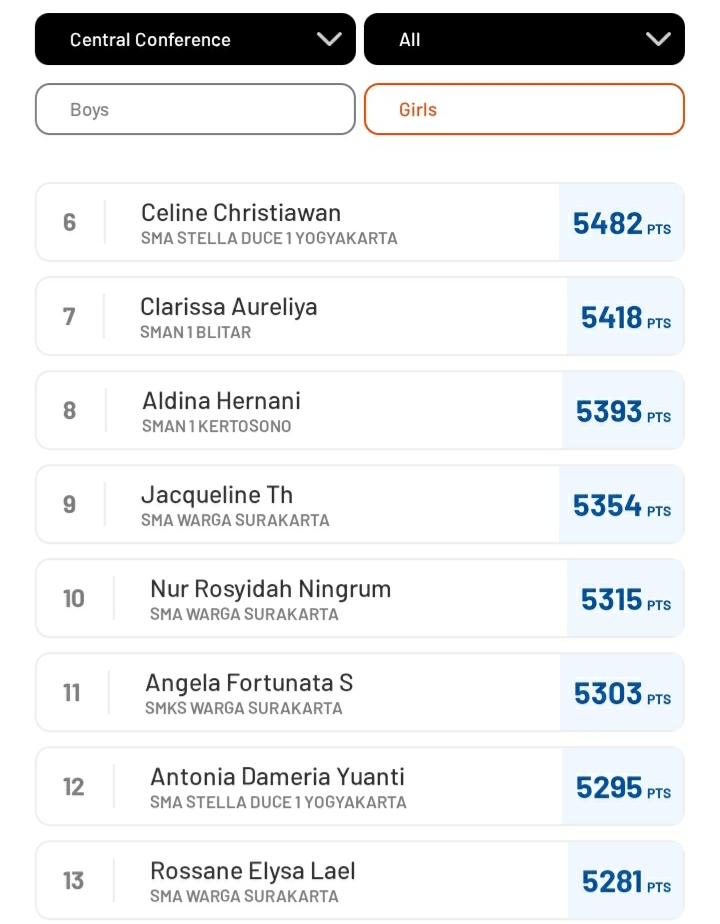
Task: Click the 5295 PTS score badge
Action: [x=623, y=786]
